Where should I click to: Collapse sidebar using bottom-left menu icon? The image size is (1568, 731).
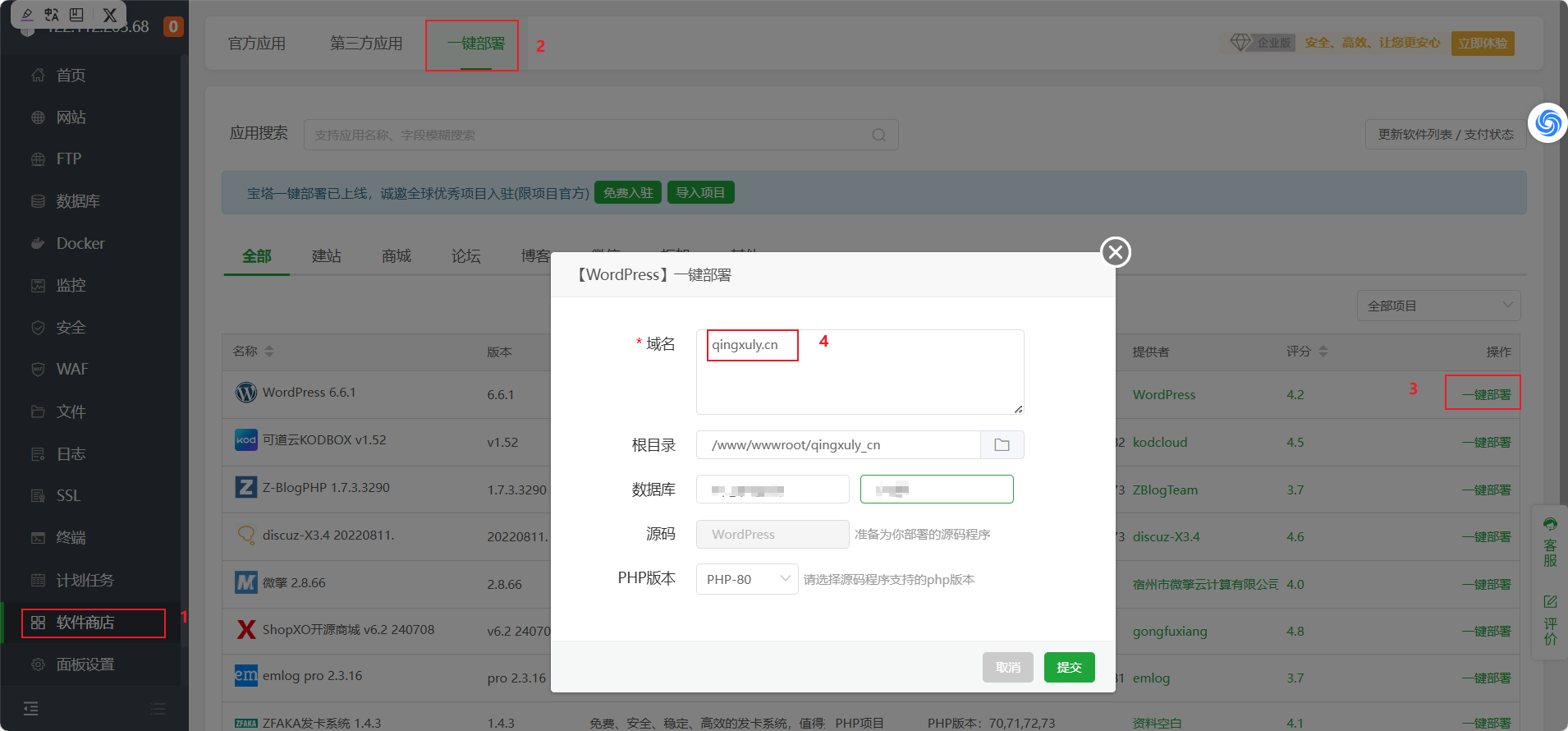(30, 709)
